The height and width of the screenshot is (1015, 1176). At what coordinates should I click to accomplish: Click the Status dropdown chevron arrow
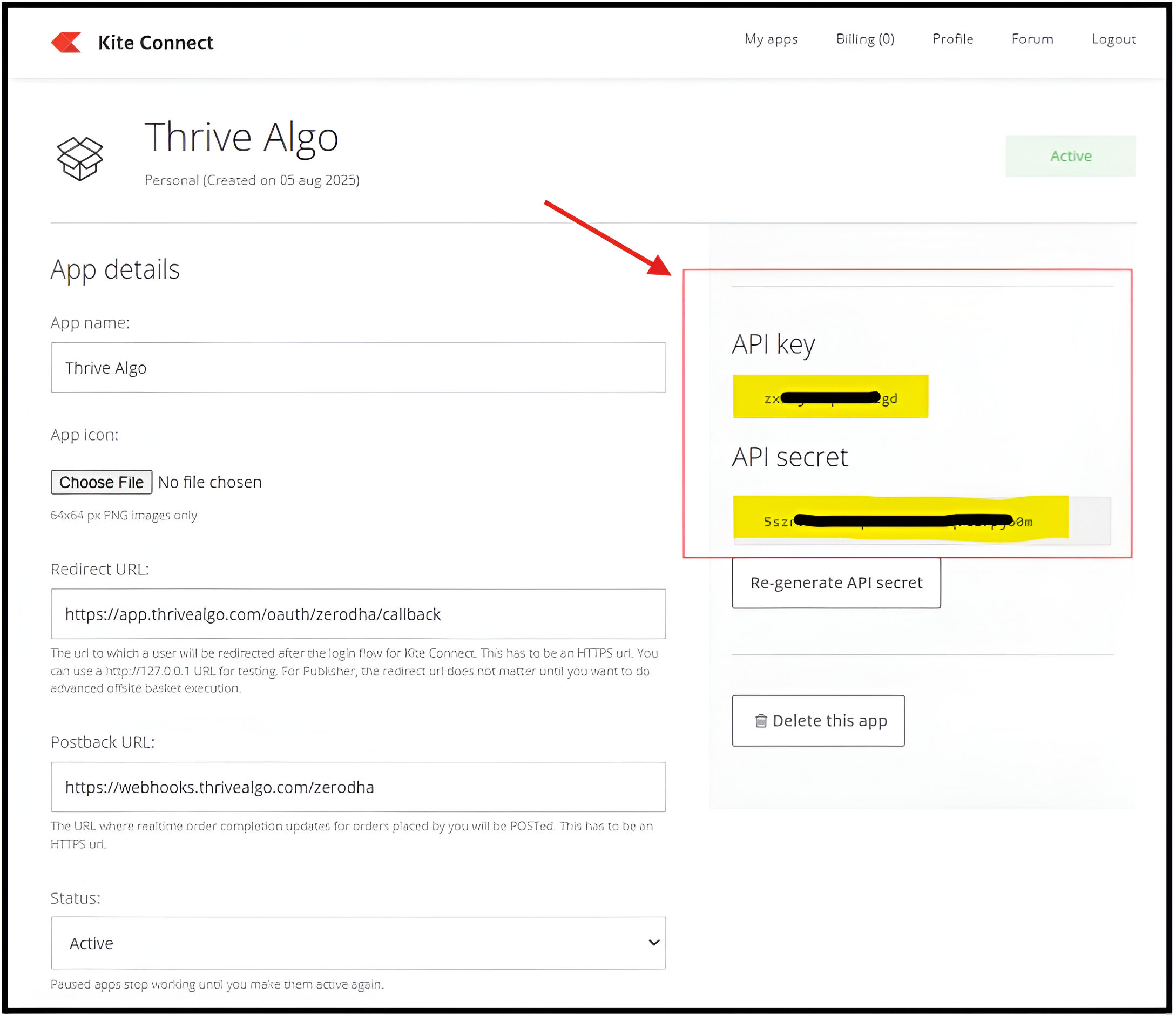[x=654, y=943]
